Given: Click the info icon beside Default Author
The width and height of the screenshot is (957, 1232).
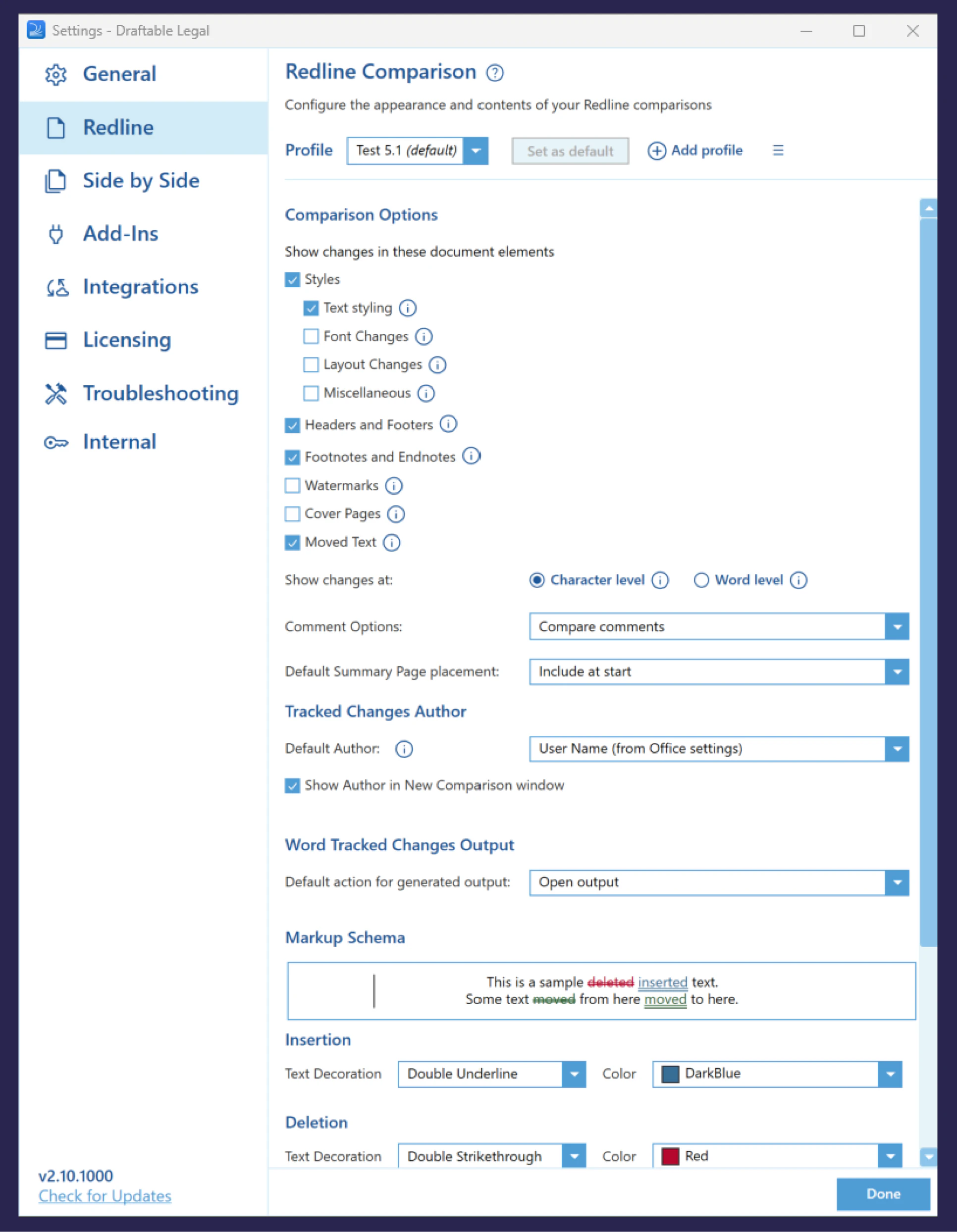Looking at the screenshot, I should pyautogui.click(x=403, y=749).
